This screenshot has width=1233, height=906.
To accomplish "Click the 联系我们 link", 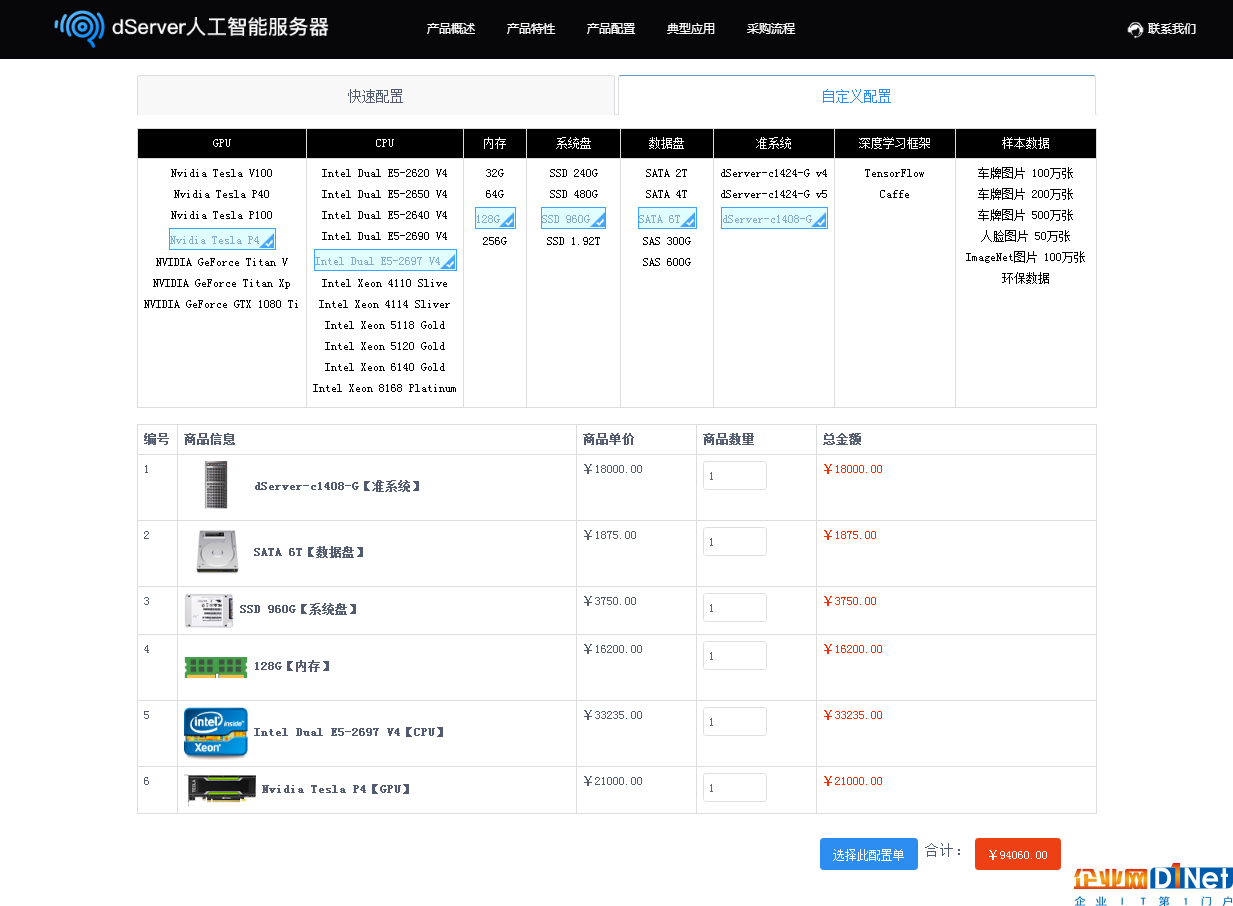I will 1172,29.
